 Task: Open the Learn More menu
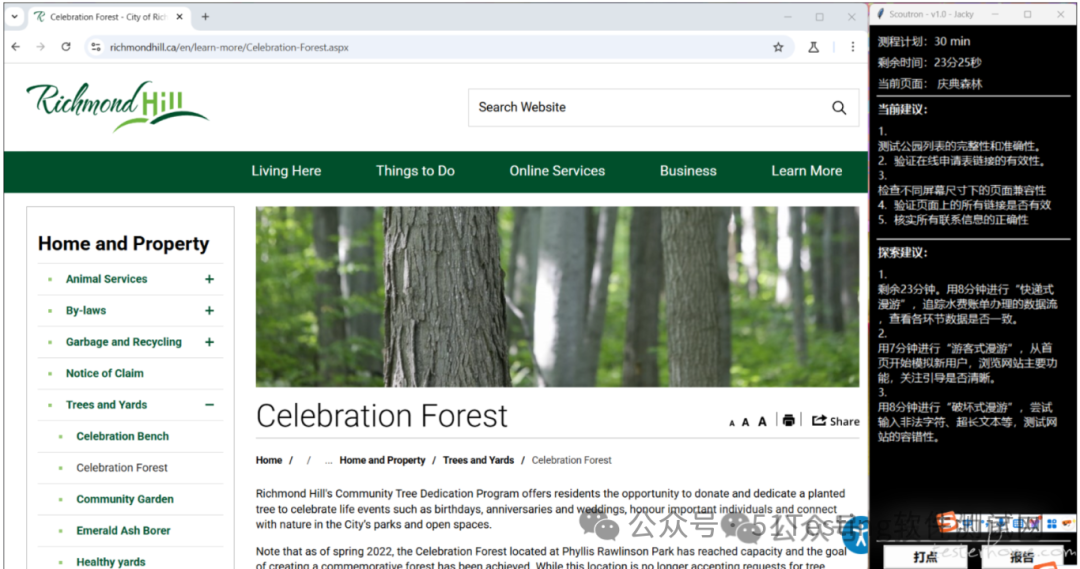[807, 171]
